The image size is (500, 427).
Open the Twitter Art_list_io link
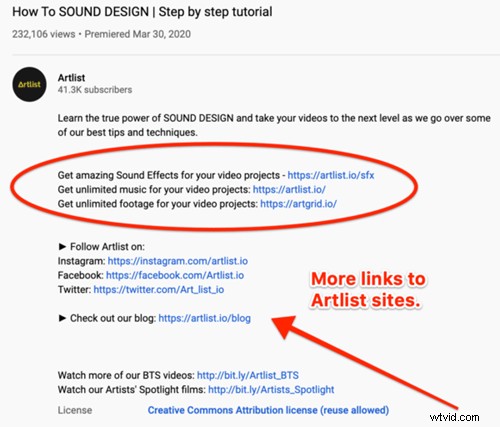[x=159, y=290]
